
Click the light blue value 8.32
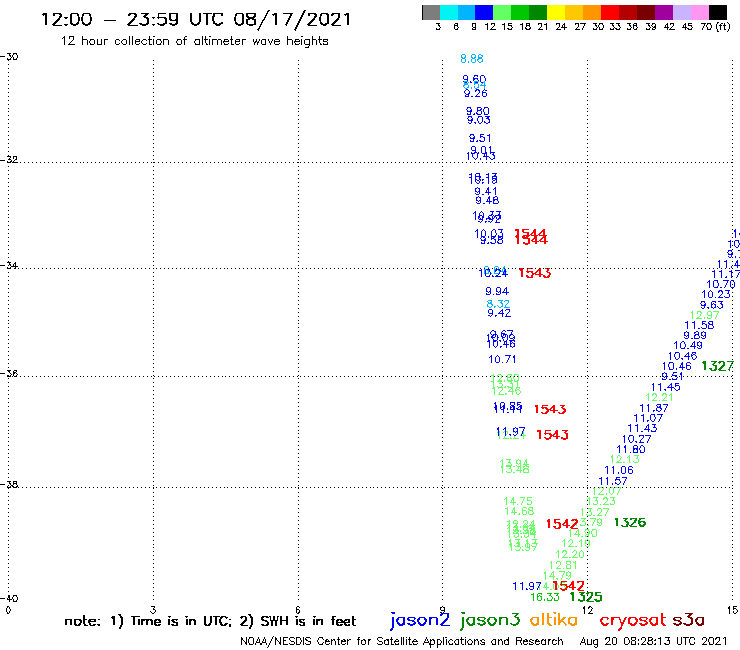[498, 304]
